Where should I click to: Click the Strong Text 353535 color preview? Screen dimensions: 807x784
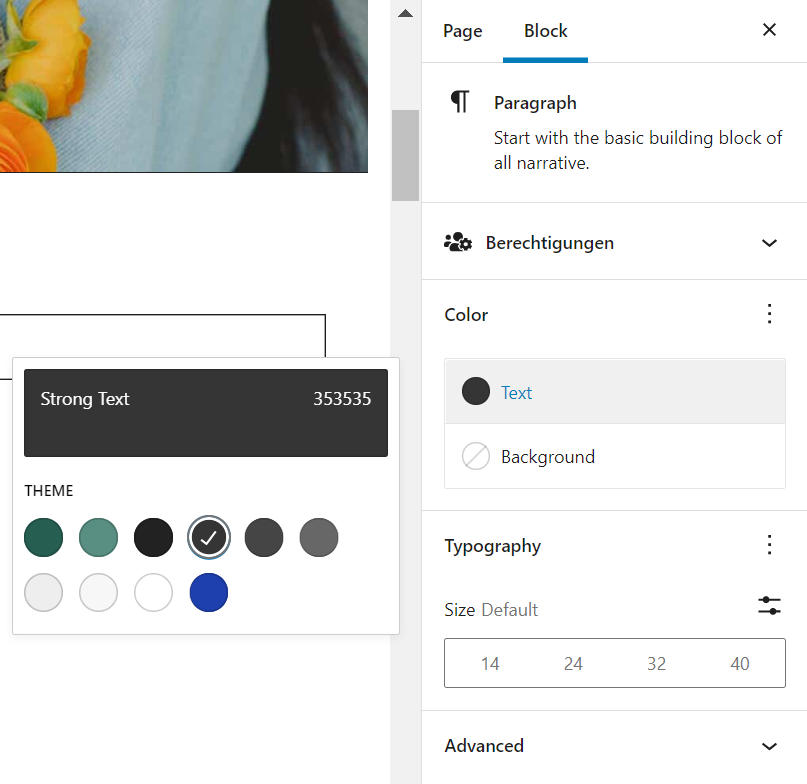205,413
